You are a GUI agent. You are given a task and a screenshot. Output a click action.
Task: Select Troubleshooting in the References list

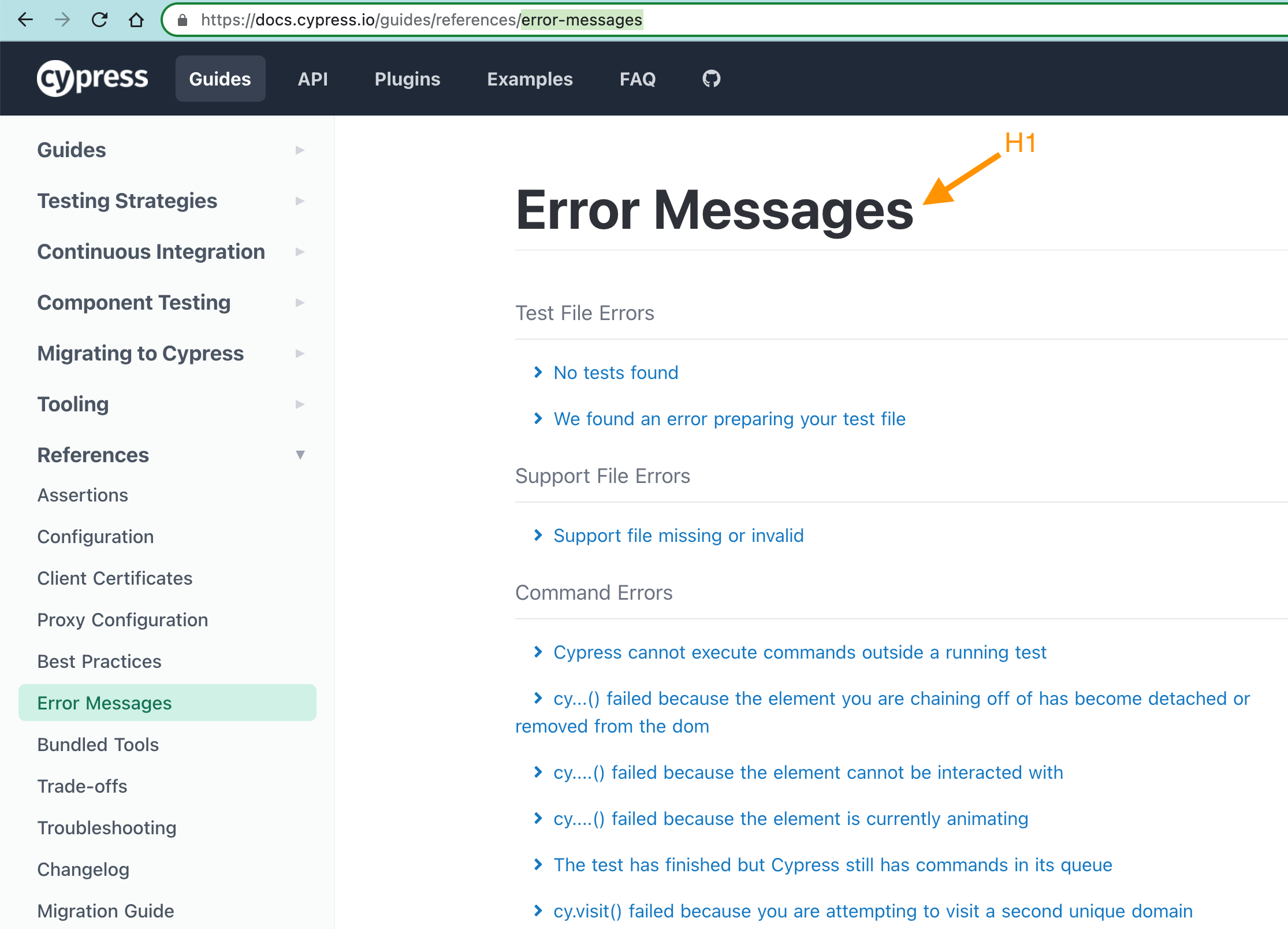[107, 828]
